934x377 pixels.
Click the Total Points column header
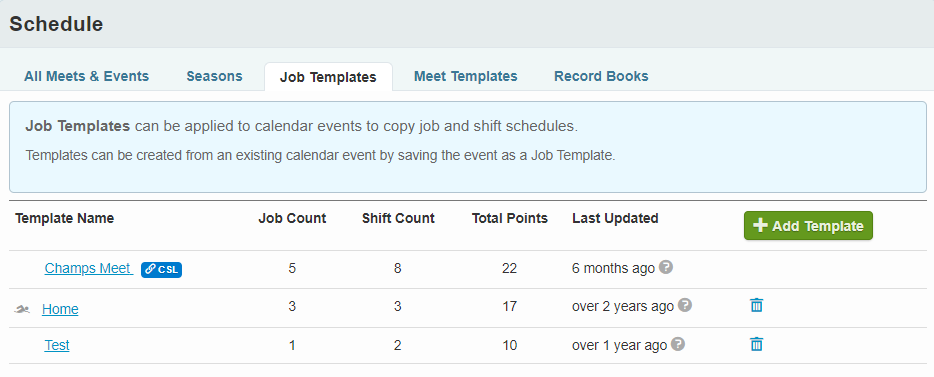coord(509,219)
